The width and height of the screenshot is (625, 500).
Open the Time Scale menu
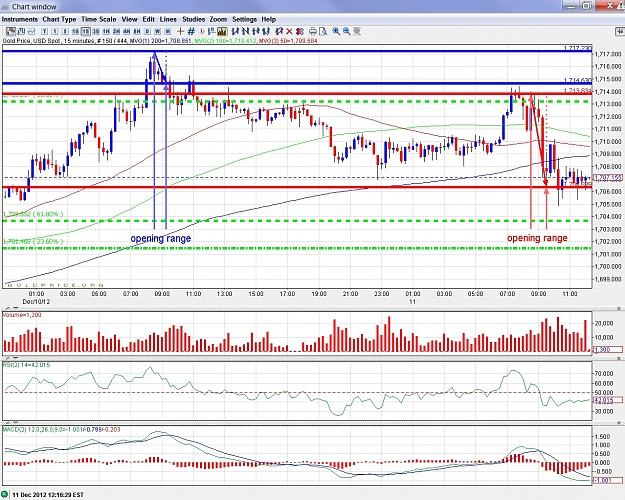point(99,19)
